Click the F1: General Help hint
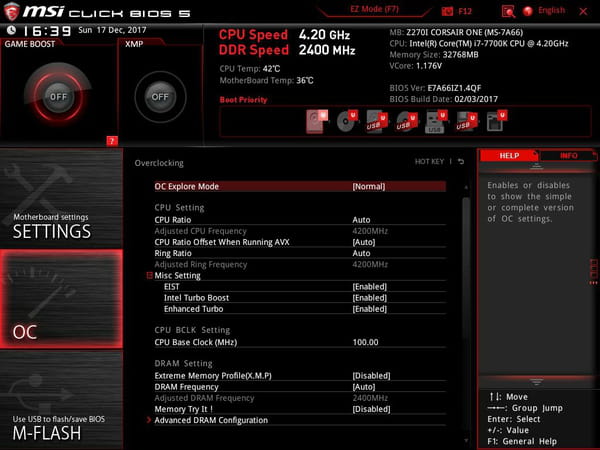600x450 pixels. pyautogui.click(x=522, y=442)
